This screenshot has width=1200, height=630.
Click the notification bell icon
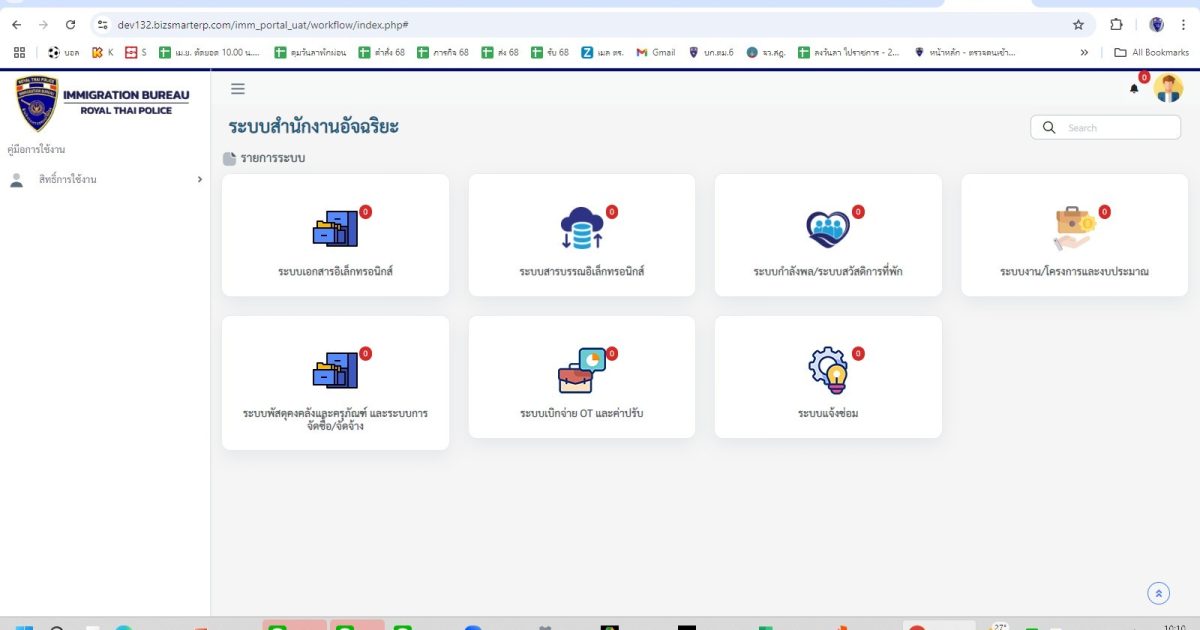point(1134,89)
